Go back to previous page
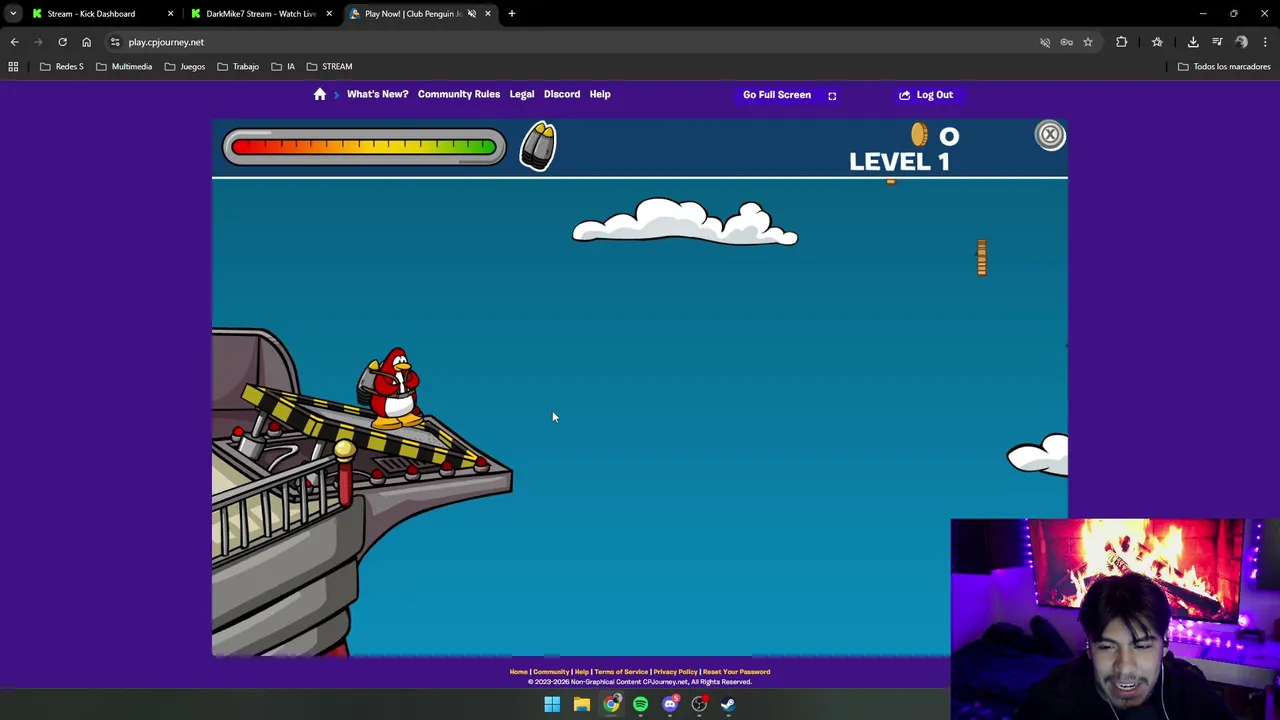The image size is (1280, 720). click(x=14, y=42)
